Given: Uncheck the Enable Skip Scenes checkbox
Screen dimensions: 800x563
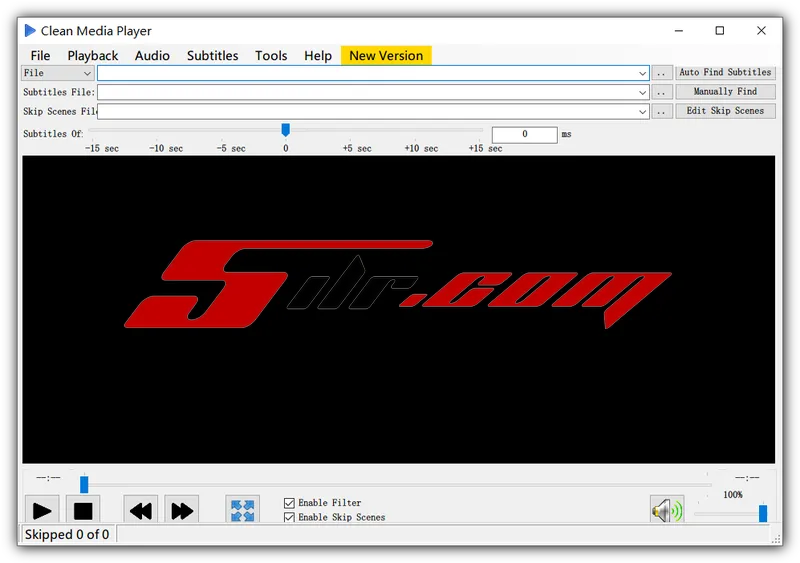Looking at the screenshot, I should tap(289, 517).
